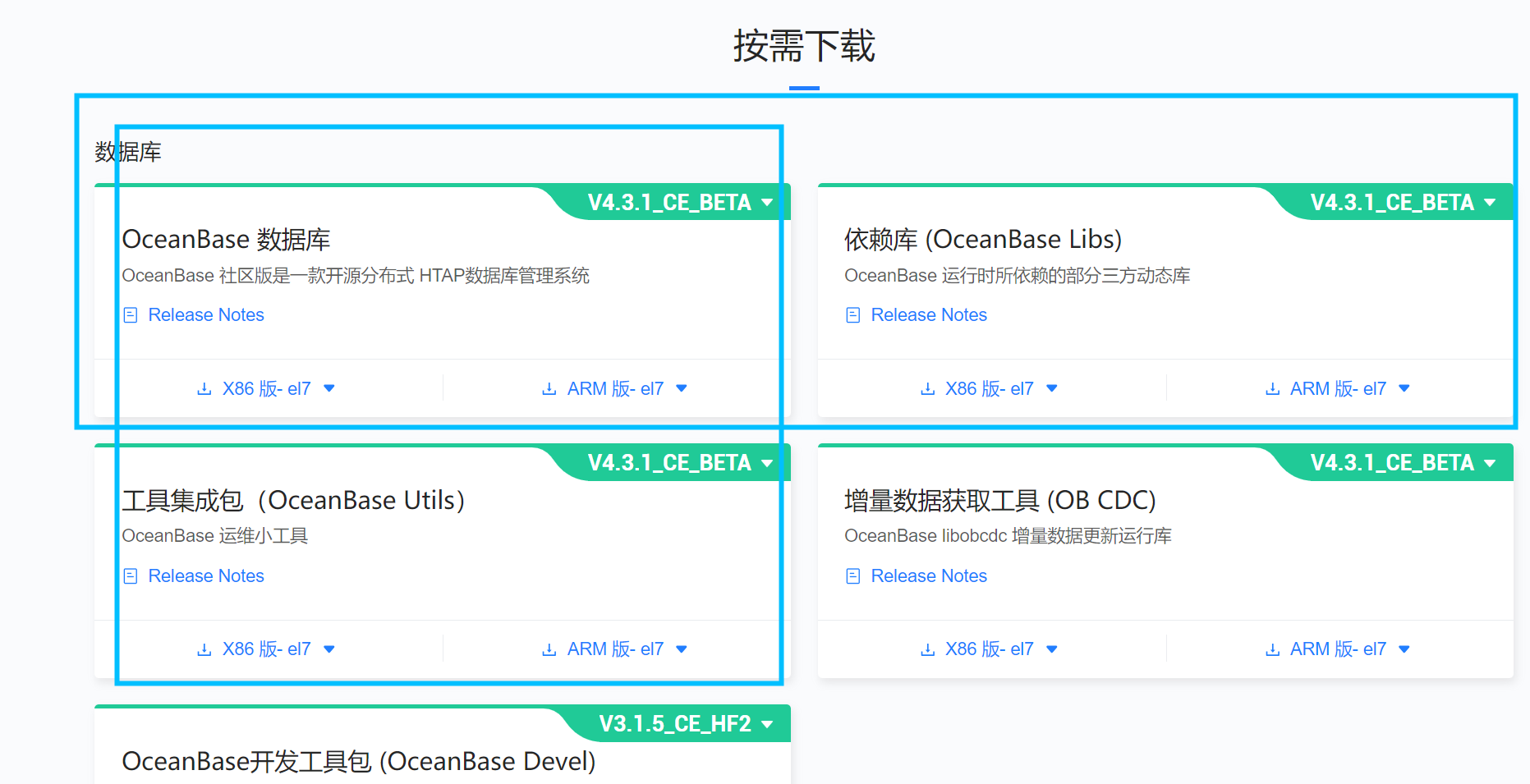
Task: Download X86 版- el7 for OB CDC
Action: 989,649
